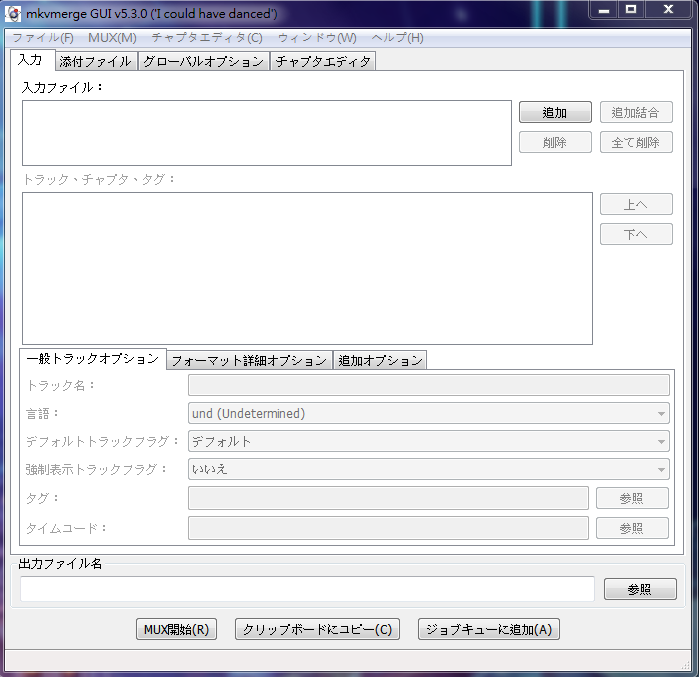Open the ウィンドウ(W) menu
699x677 pixels.
317,38
